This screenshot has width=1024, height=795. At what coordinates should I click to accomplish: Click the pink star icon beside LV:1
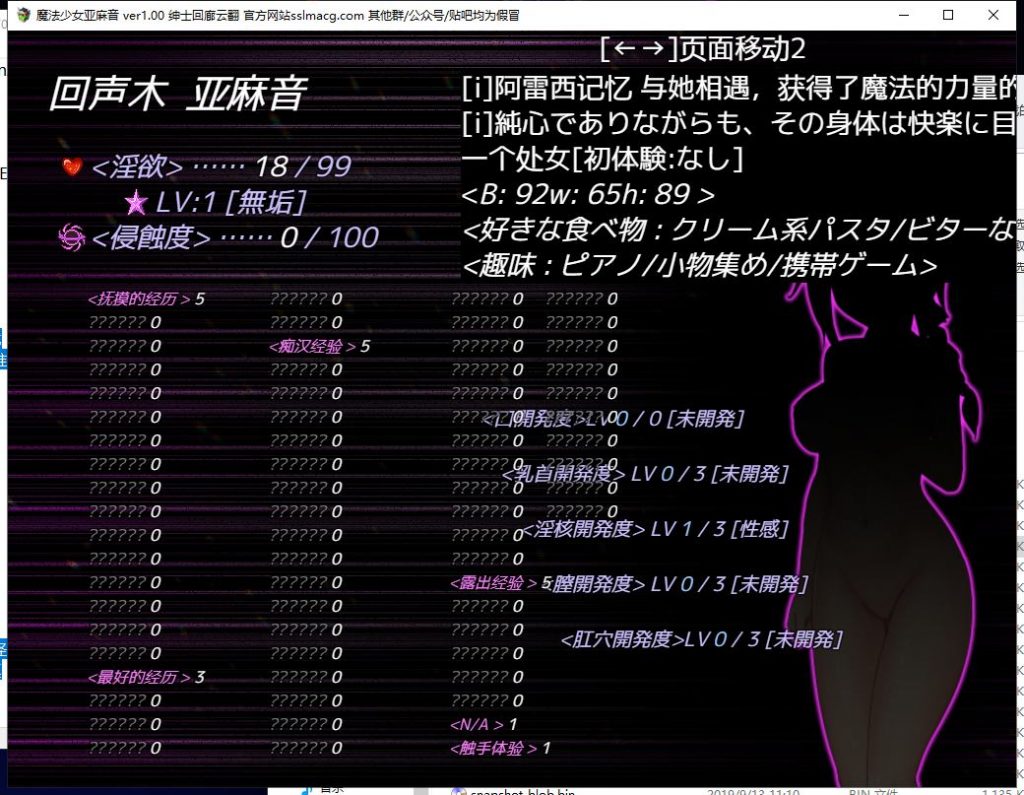pos(135,203)
